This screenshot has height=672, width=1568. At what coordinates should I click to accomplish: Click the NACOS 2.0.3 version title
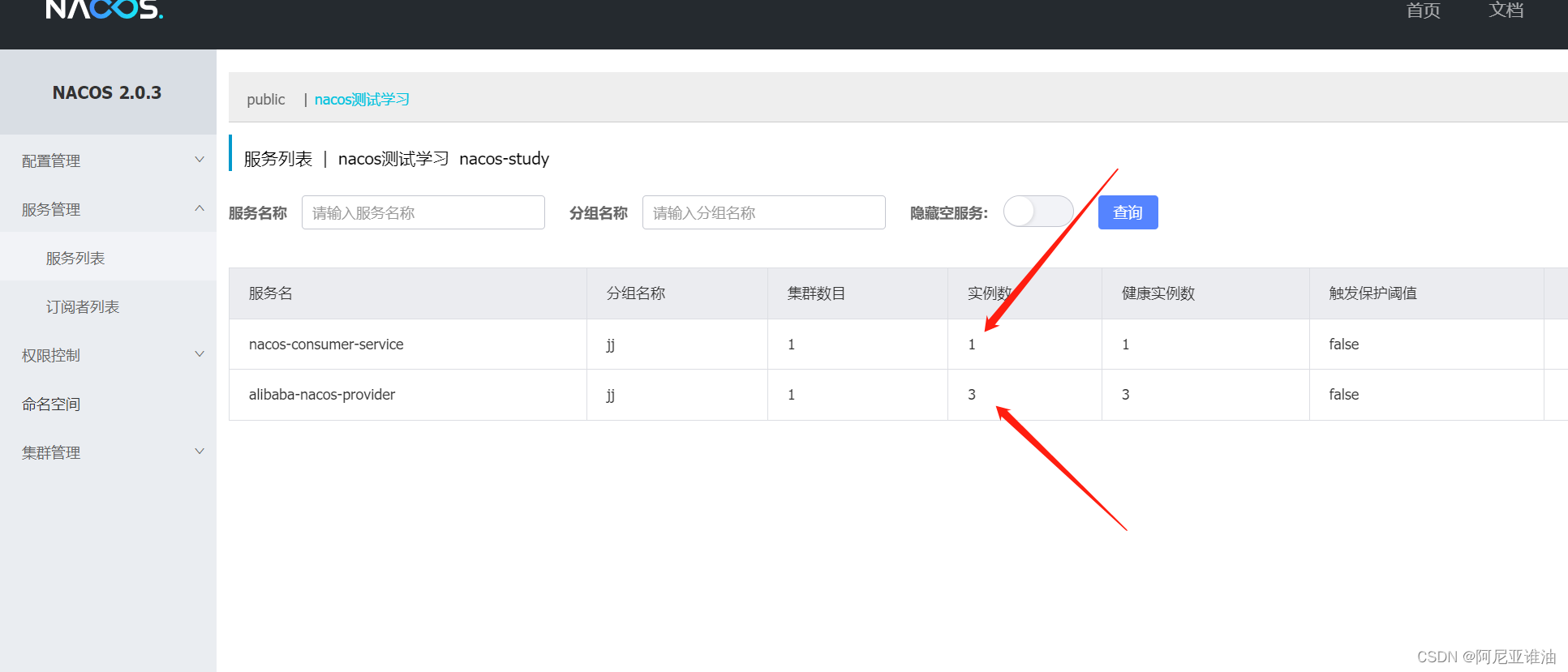click(x=107, y=92)
